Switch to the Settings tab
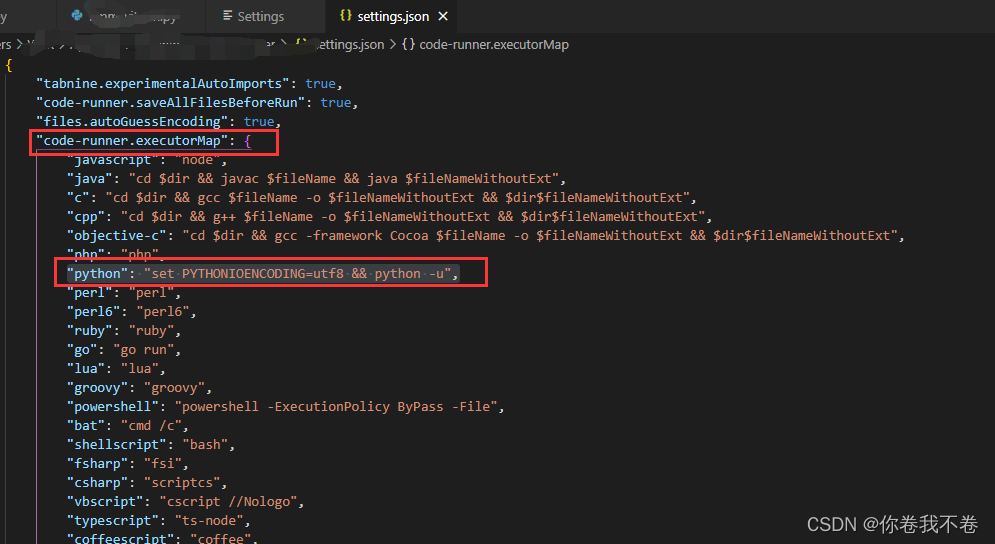The height and width of the screenshot is (544, 995). pyautogui.click(x=260, y=16)
